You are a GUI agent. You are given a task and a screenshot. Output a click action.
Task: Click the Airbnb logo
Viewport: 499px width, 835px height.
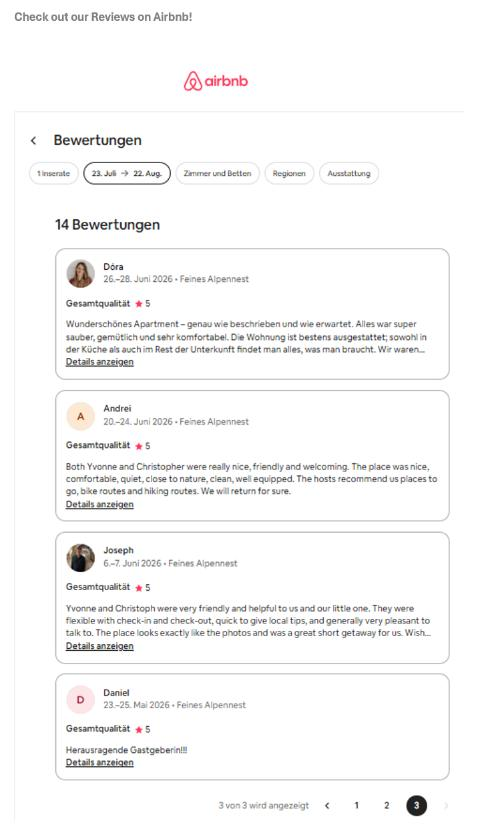pyautogui.click(x=216, y=81)
